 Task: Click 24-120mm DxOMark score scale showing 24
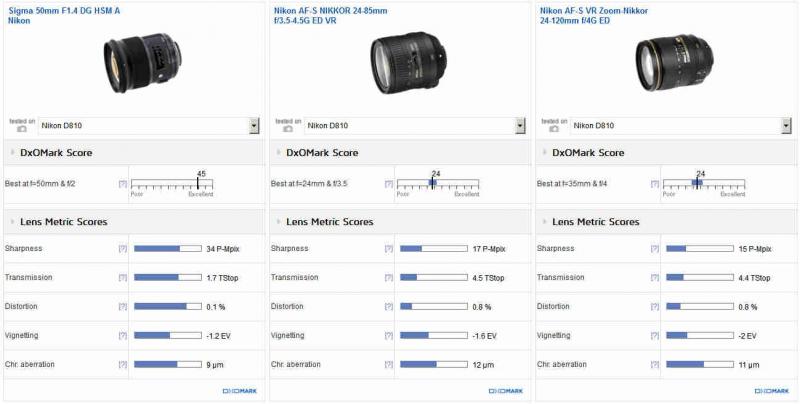coord(704,184)
